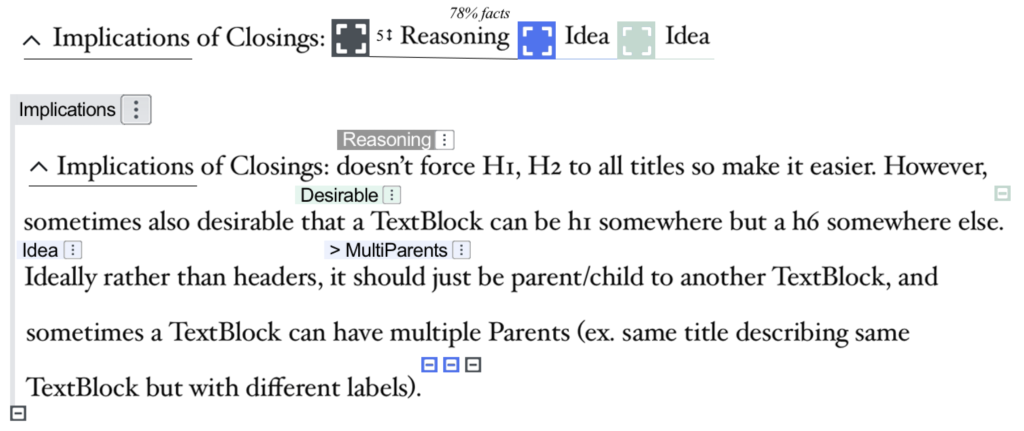This screenshot has width=1024, height=431.
Task: Open the Reasoning tag three-dot menu
Action: click(x=444, y=140)
